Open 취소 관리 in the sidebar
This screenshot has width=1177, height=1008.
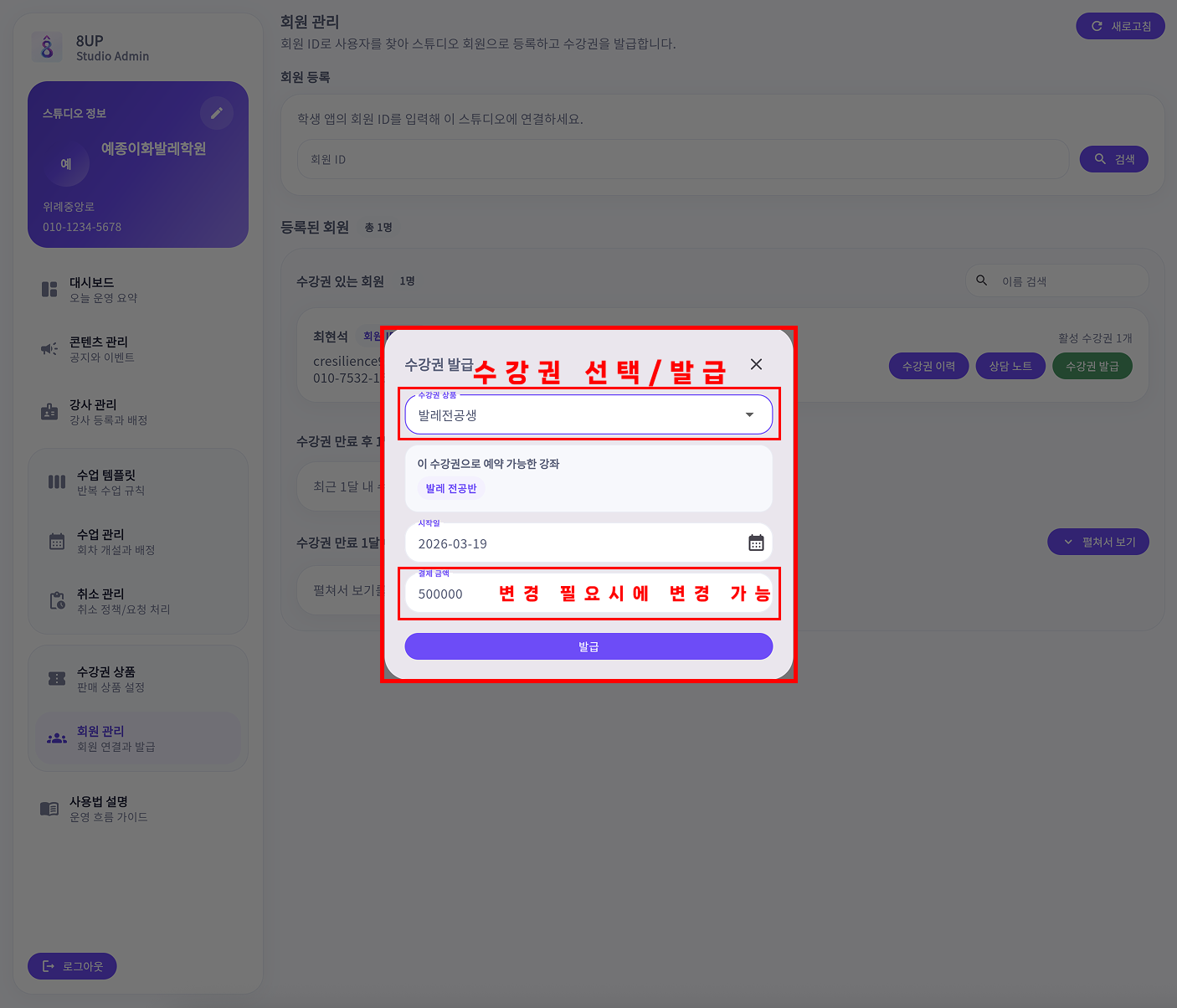[138, 601]
